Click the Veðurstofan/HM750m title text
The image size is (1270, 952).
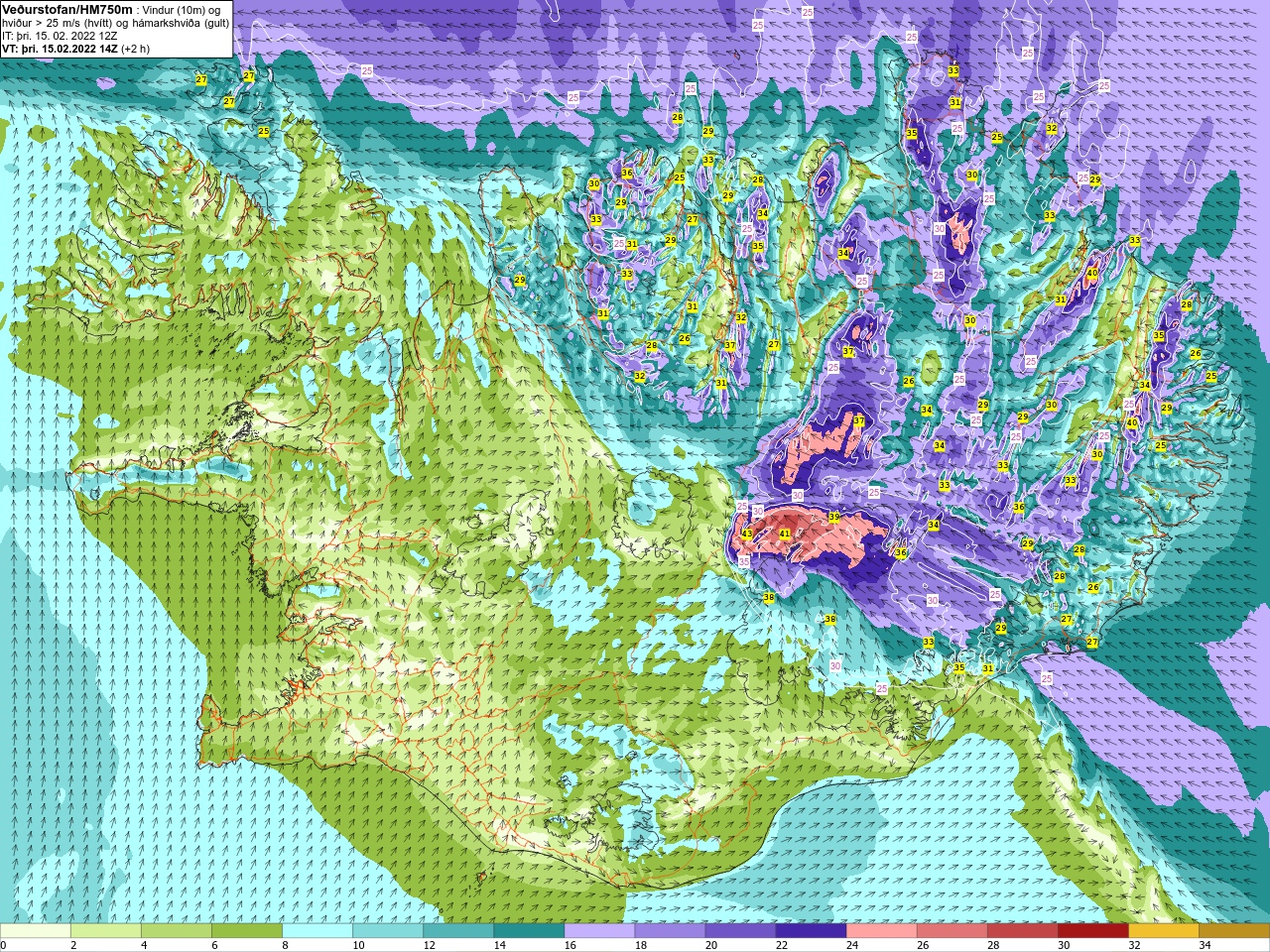67,9
